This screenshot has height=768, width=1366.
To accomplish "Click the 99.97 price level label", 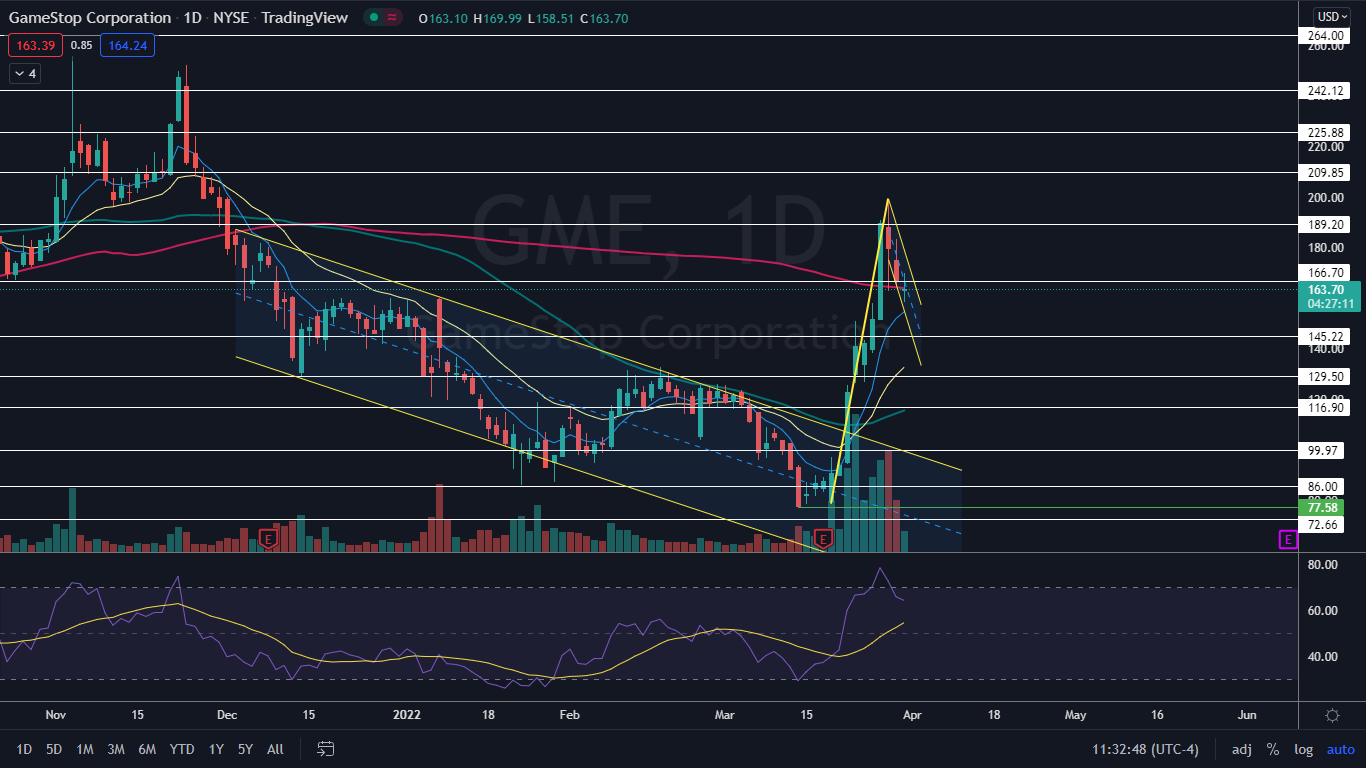I will point(1325,451).
